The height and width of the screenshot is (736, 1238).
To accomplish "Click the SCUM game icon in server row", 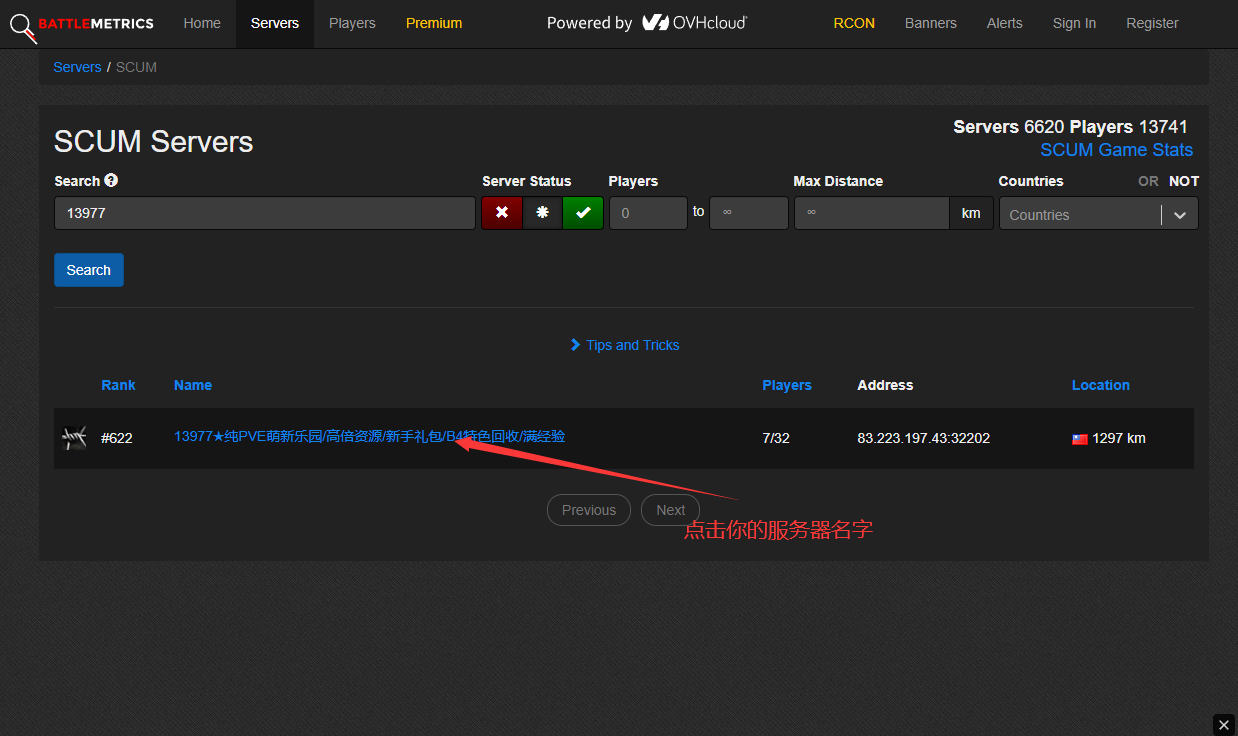I will click(74, 438).
